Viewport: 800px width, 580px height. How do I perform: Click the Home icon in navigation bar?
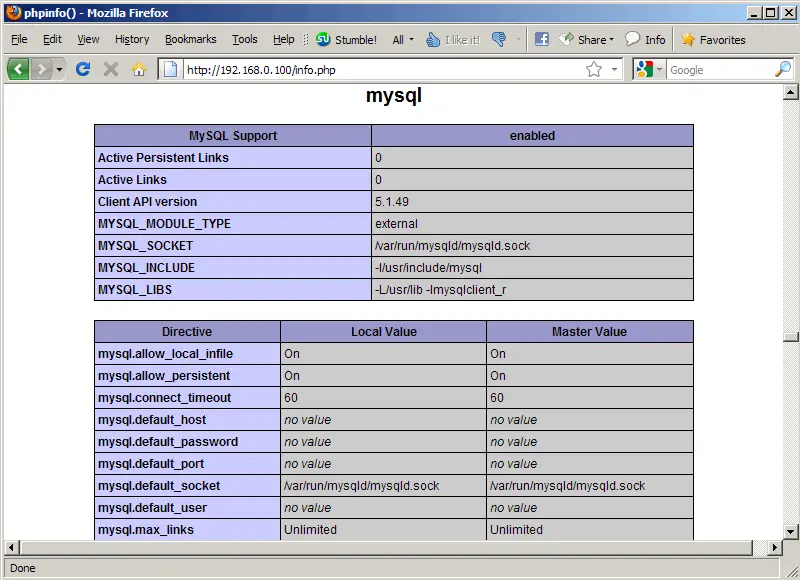point(139,69)
